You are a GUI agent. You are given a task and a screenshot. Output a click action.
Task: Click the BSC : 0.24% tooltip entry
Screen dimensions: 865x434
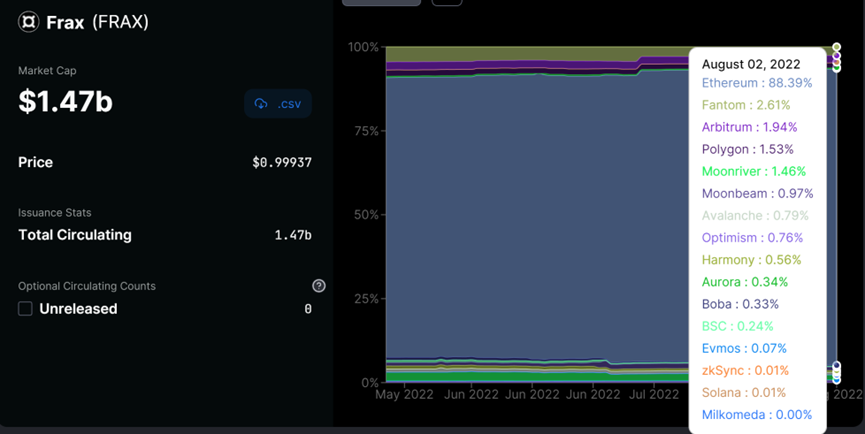click(738, 326)
